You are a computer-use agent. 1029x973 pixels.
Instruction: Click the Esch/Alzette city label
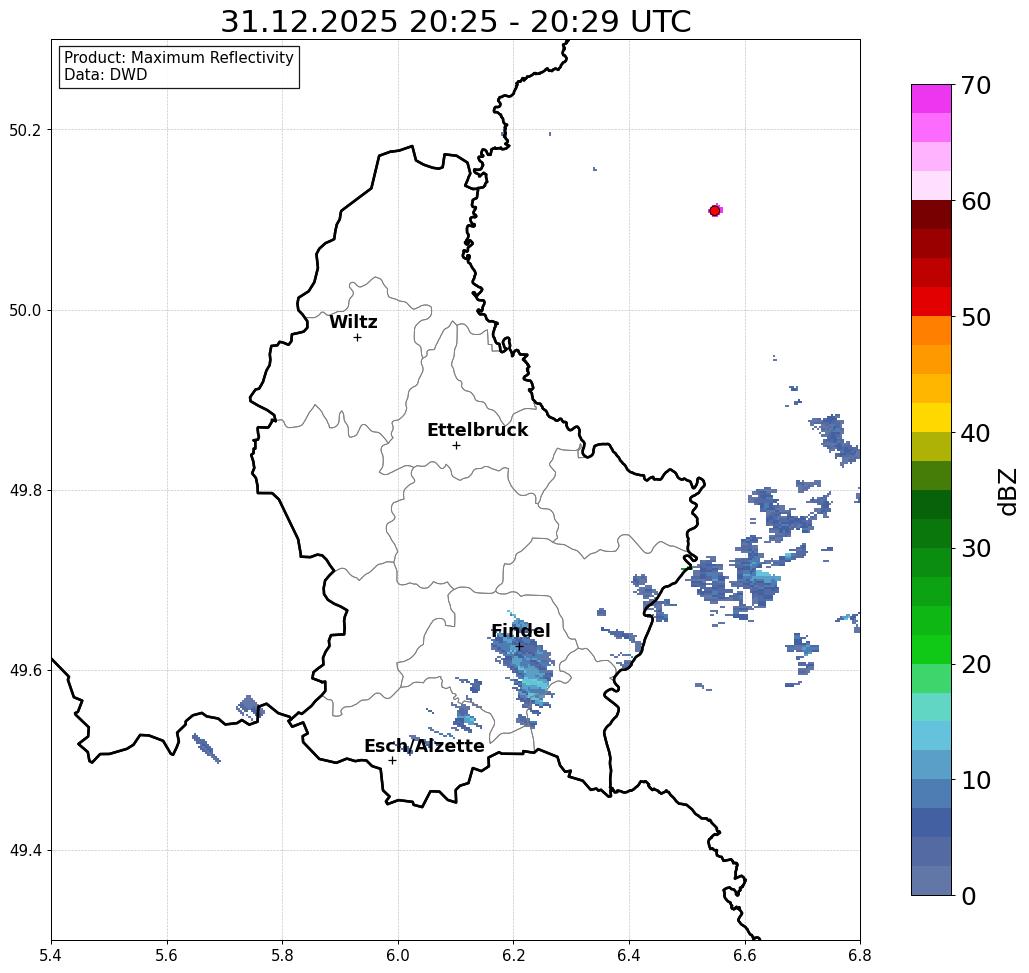(x=424, y=746)
